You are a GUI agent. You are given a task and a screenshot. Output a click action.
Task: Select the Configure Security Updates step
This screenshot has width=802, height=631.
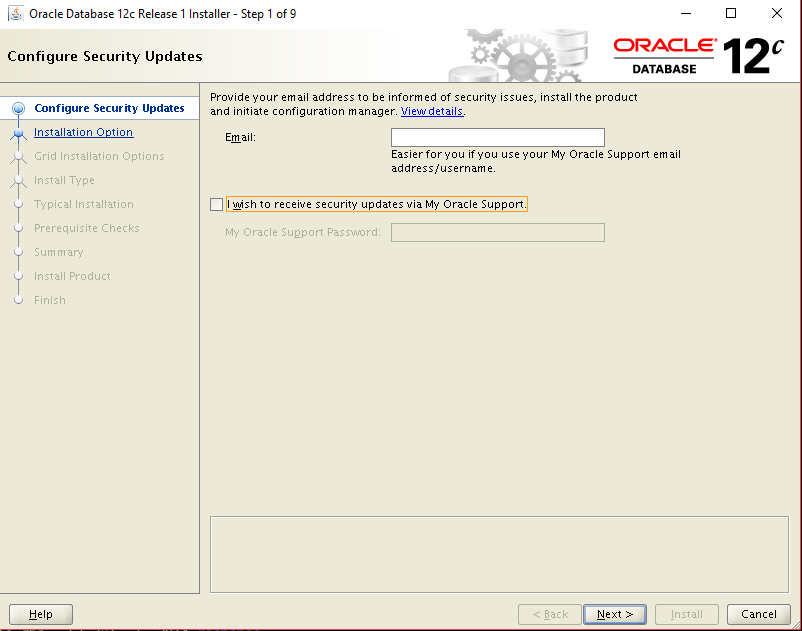(x=109, y=108)
